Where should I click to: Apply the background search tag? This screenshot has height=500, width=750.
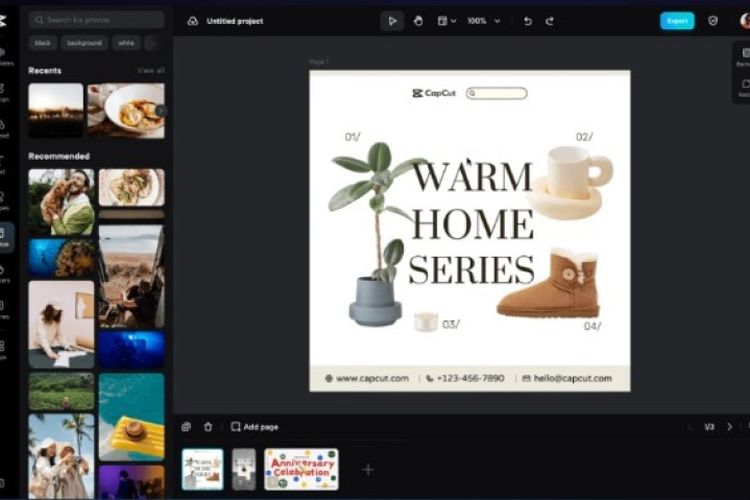84,43
